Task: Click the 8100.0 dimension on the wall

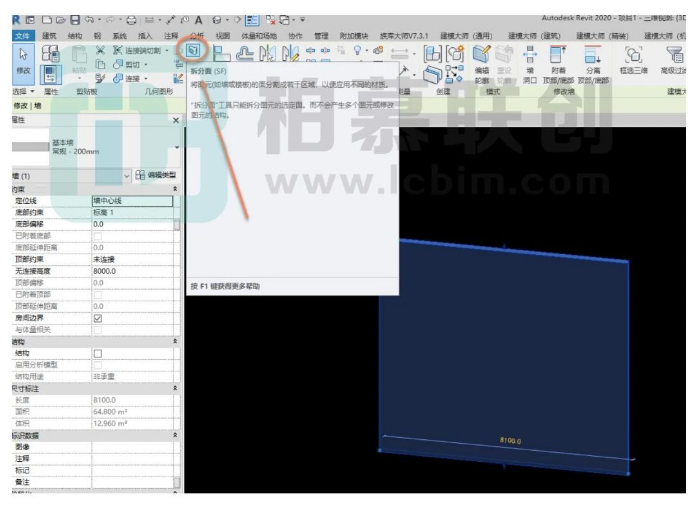Action: coord(510,440)
